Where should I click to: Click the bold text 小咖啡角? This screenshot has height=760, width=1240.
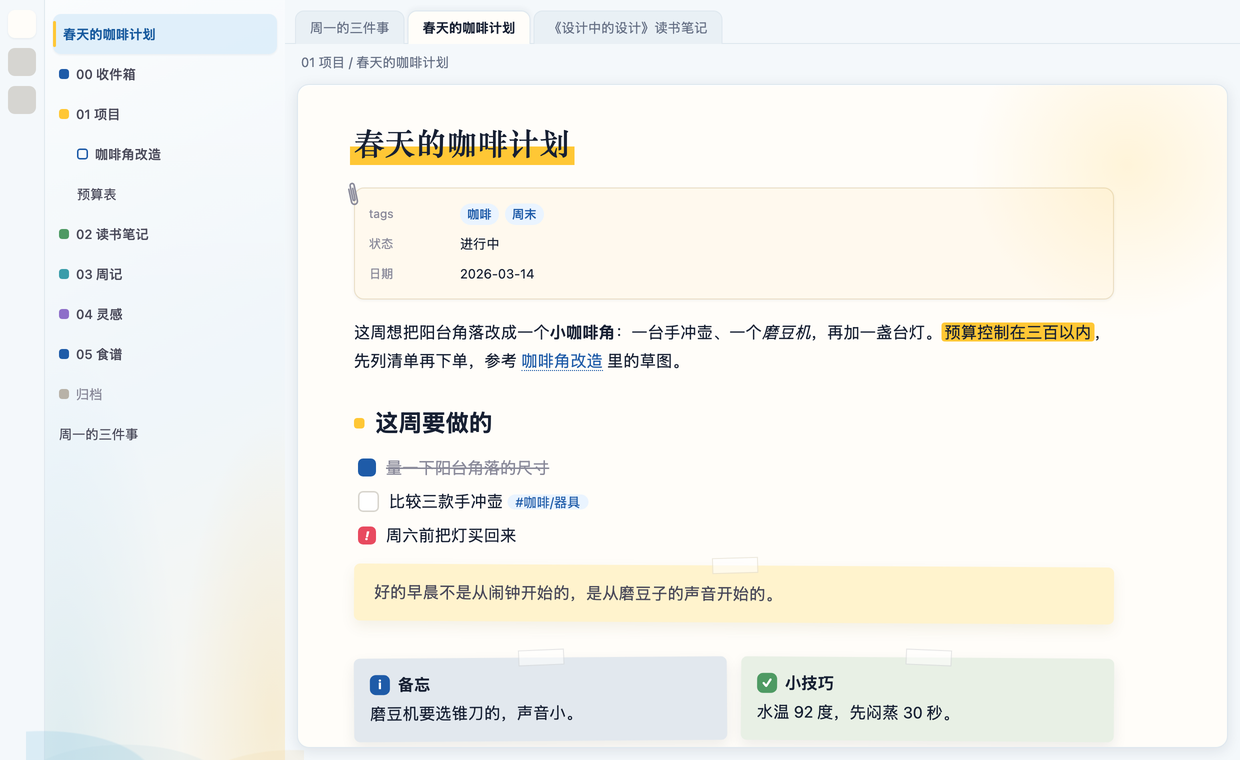582,332
